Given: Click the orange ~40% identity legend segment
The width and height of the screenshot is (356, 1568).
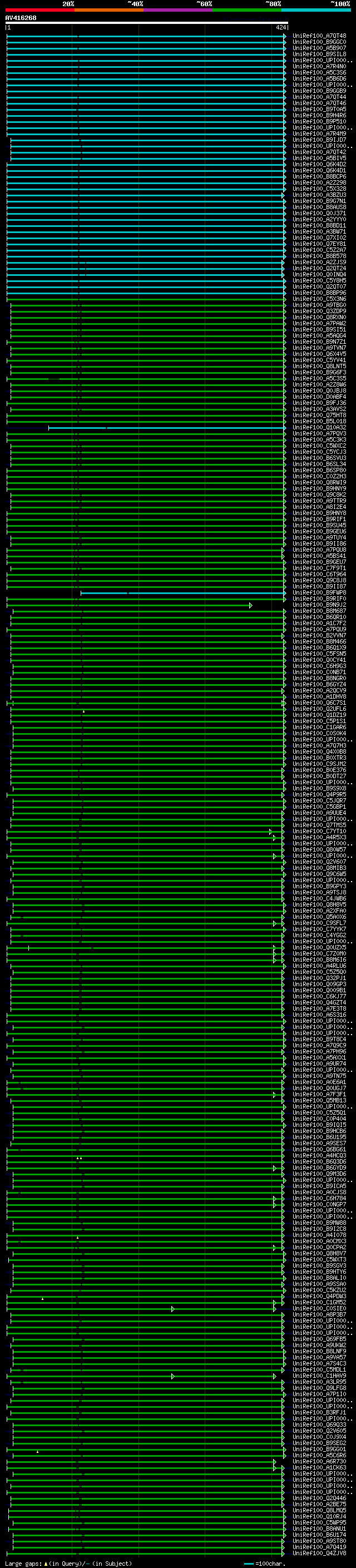Looking at the screenshot, I should click(109, 10).
